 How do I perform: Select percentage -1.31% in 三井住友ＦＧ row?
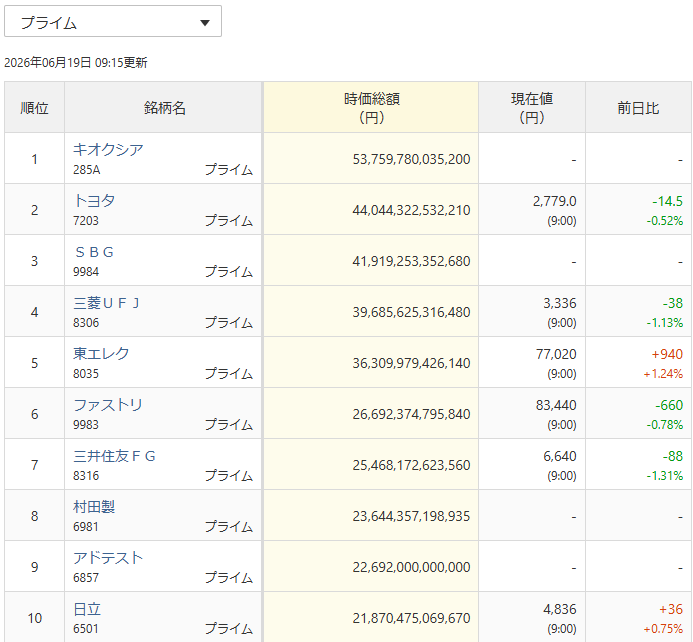(x=665, y=476)
